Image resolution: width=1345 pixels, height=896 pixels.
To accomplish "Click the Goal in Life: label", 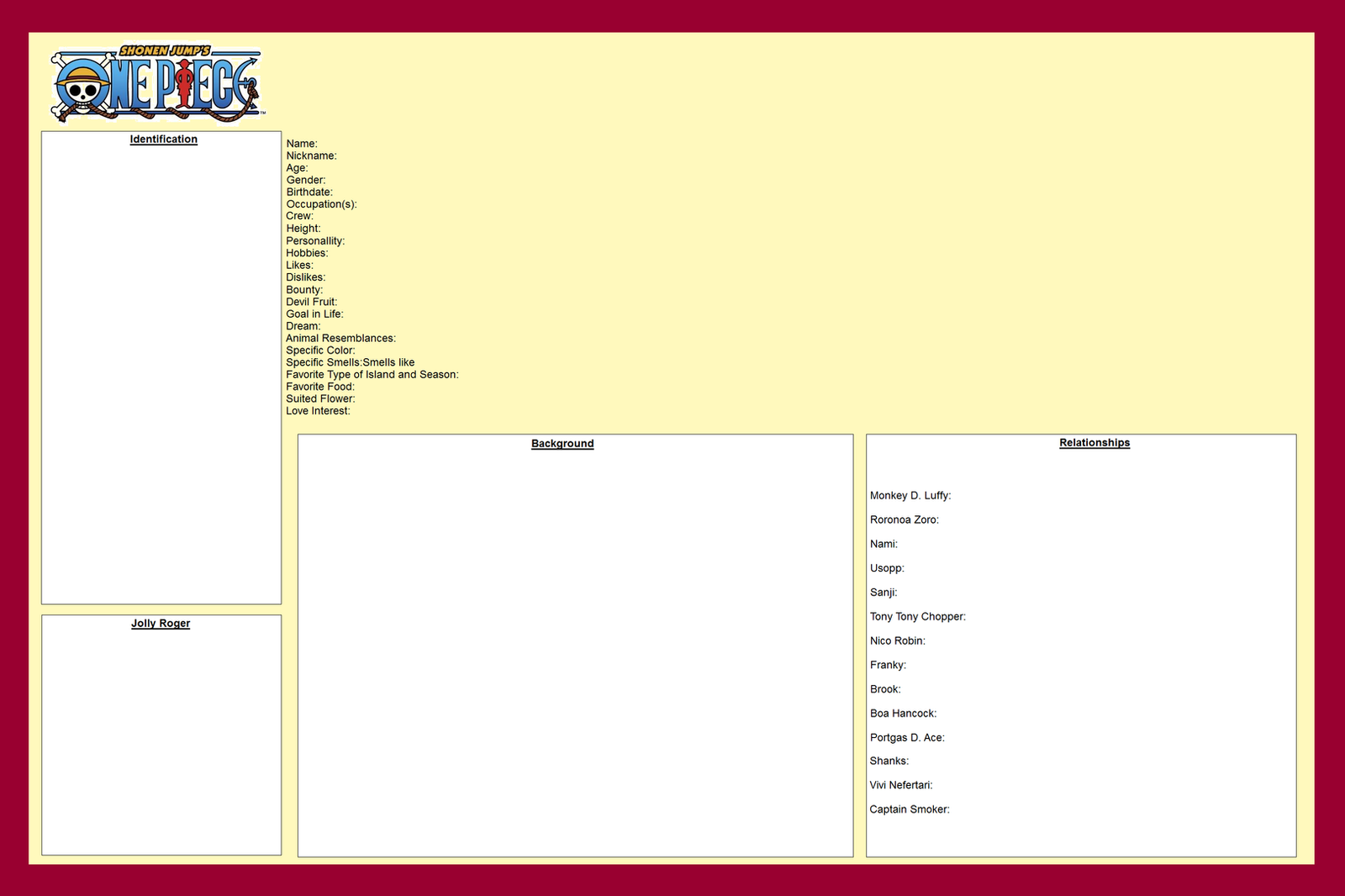I will [314, 314].
